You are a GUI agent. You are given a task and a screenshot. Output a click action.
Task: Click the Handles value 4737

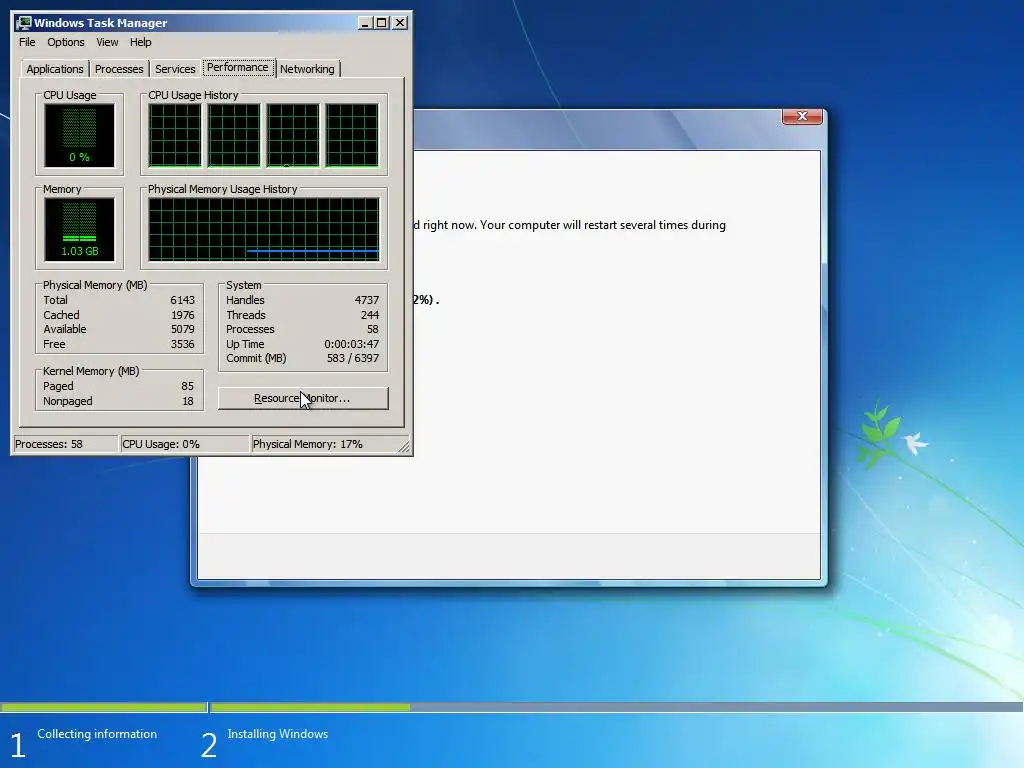[366, 300]
